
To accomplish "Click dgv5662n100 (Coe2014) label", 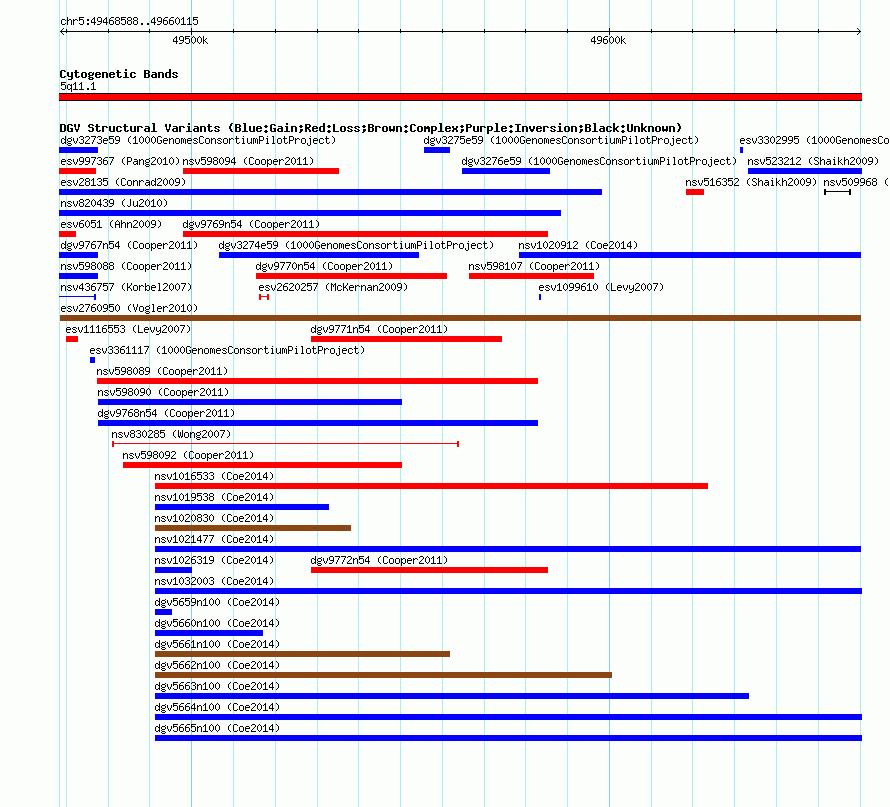I will tap(217, 665).
